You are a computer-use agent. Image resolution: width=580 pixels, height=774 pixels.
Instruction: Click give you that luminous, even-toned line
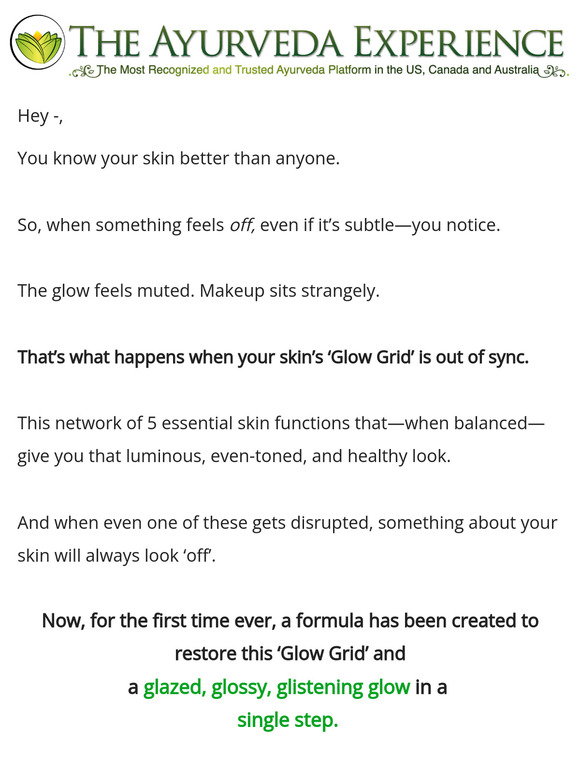click(x=234, y=456)
